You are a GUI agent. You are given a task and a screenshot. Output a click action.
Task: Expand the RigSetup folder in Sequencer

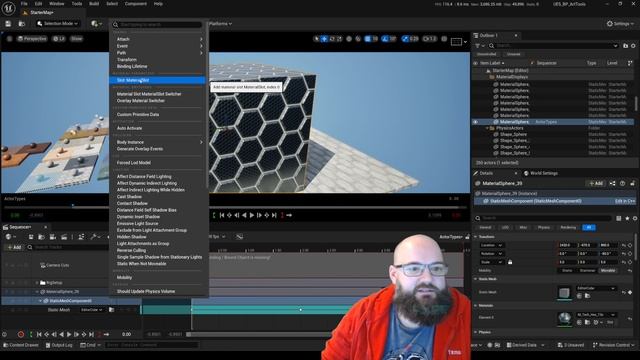[x=38, y=282]
